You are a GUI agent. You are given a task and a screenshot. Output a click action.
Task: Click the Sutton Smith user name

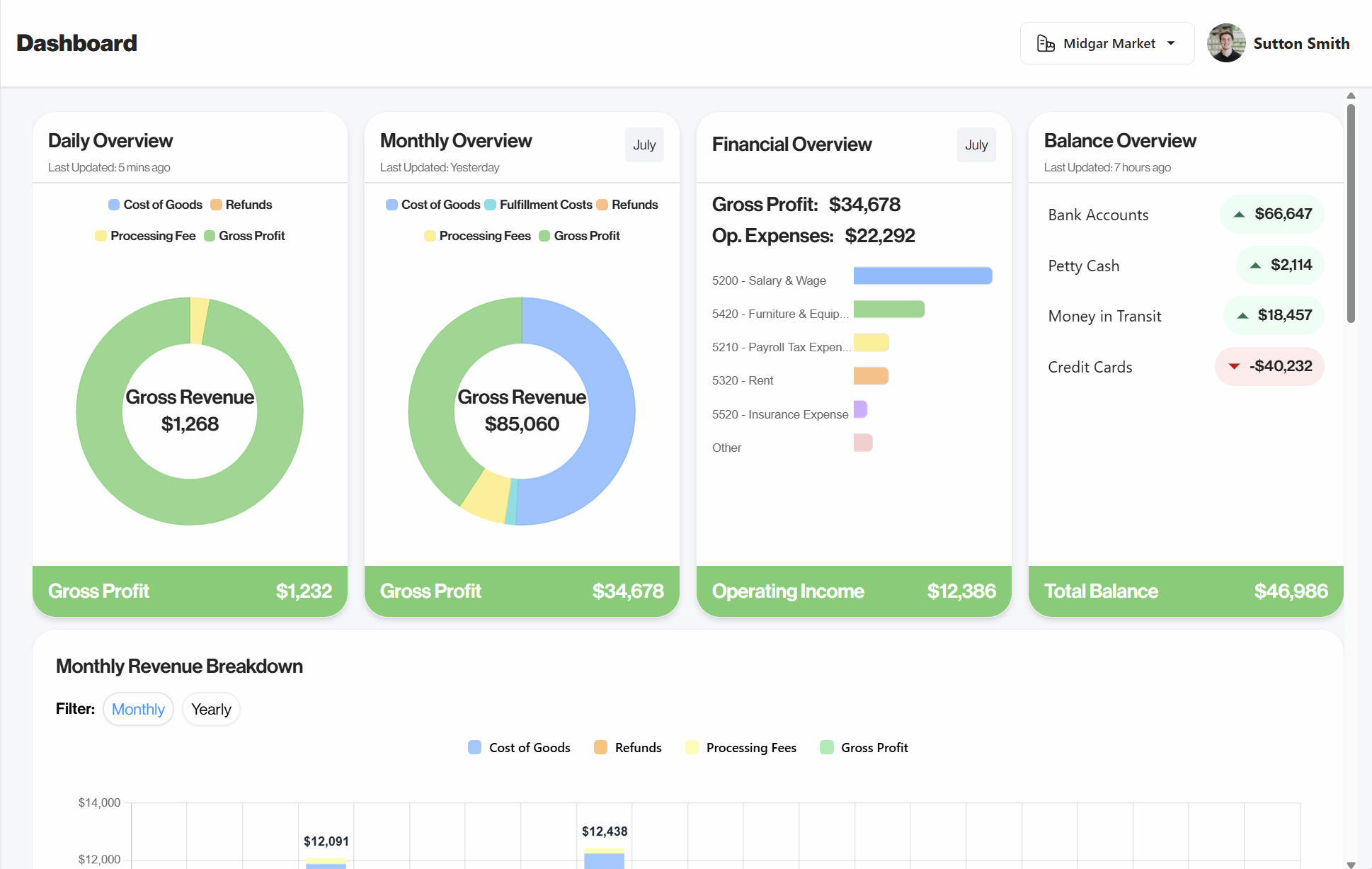click(1301, 43)
